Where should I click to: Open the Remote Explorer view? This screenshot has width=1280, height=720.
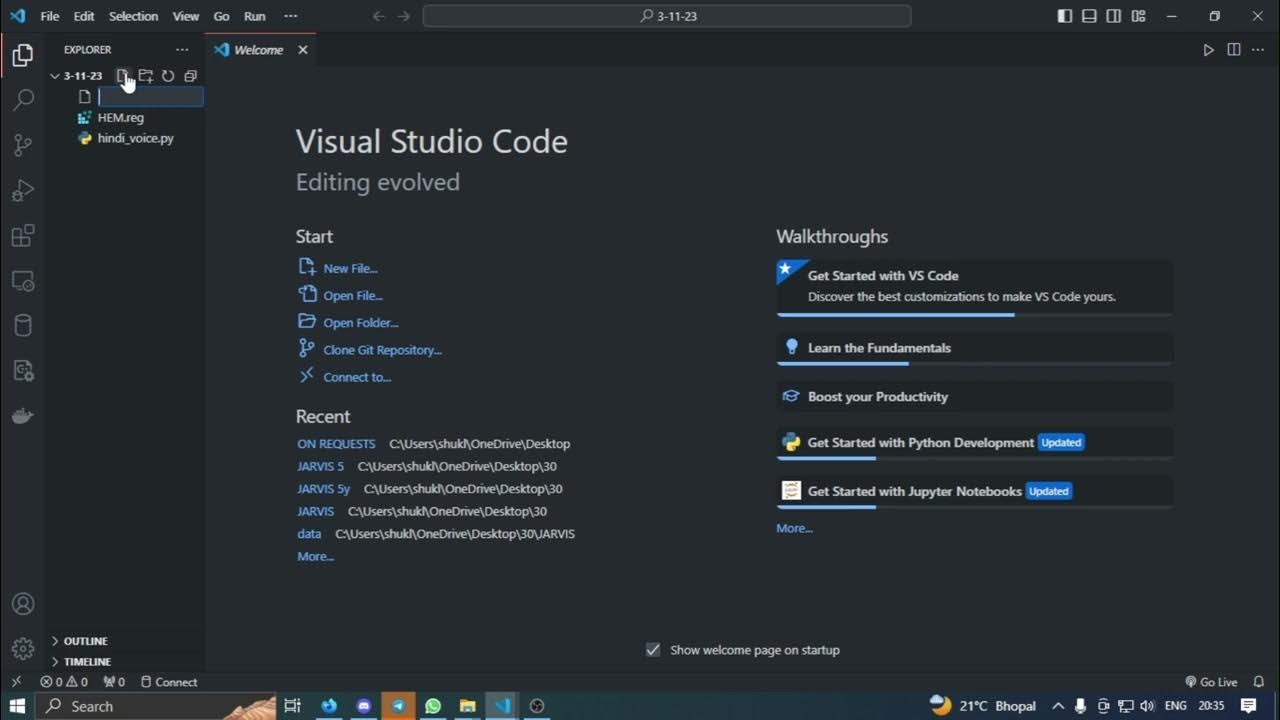pyautogui.click(x=22, y=281)
